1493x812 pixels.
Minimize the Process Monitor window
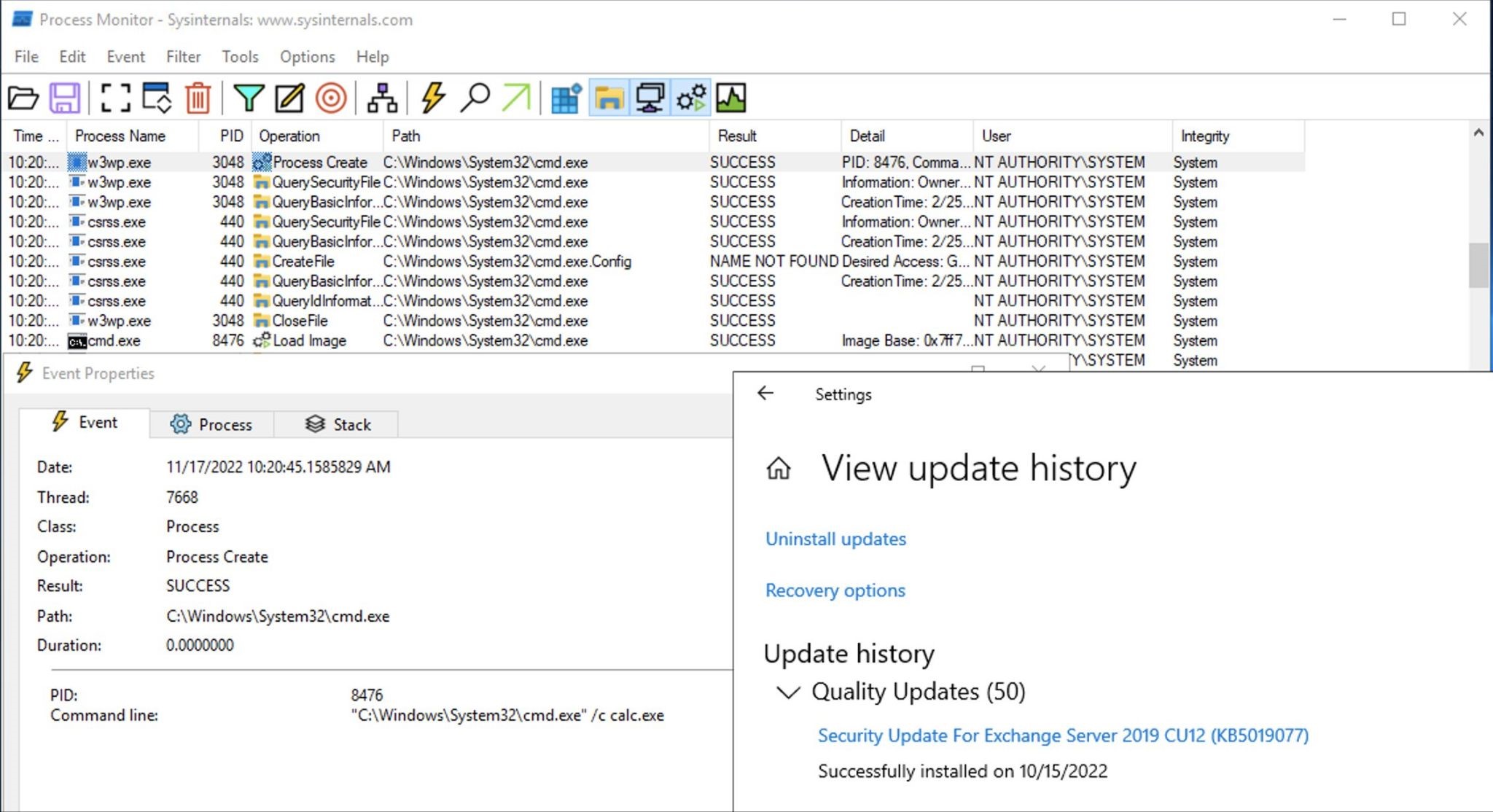coord(1339,20)
